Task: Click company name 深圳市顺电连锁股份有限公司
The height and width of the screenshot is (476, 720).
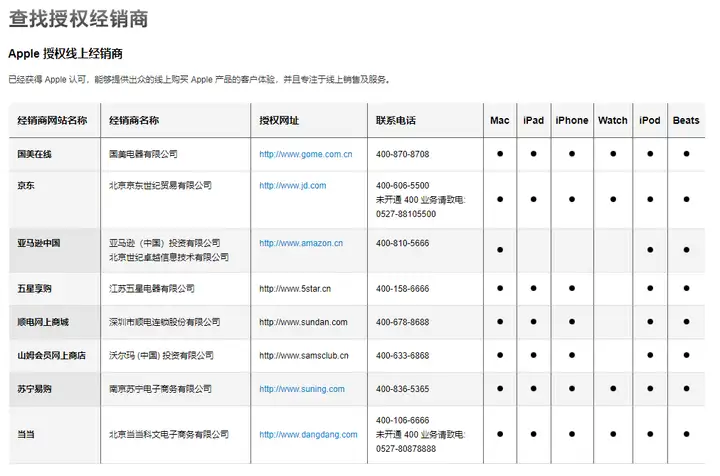Action: click(164, 322)
